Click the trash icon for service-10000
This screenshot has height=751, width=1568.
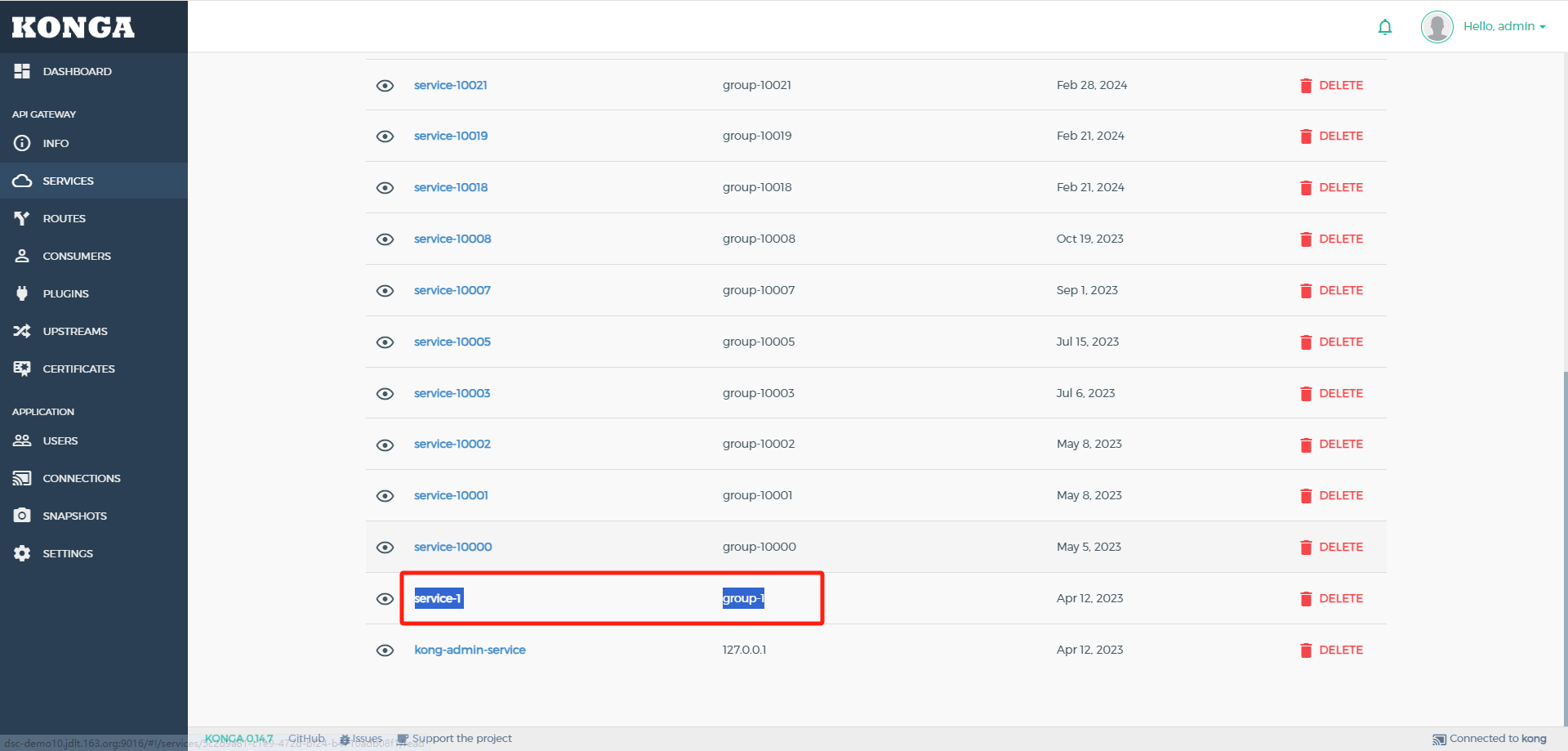(1306, 548)
